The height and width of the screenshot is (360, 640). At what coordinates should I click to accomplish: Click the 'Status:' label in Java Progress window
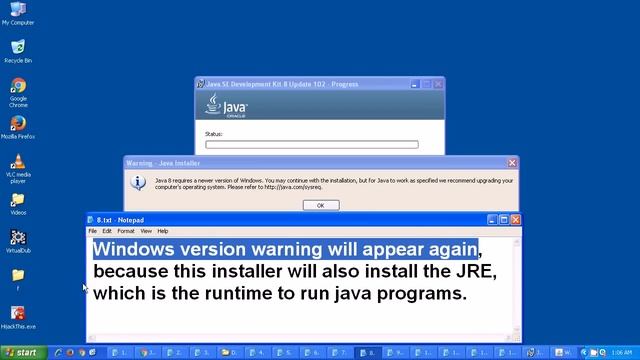213,134
